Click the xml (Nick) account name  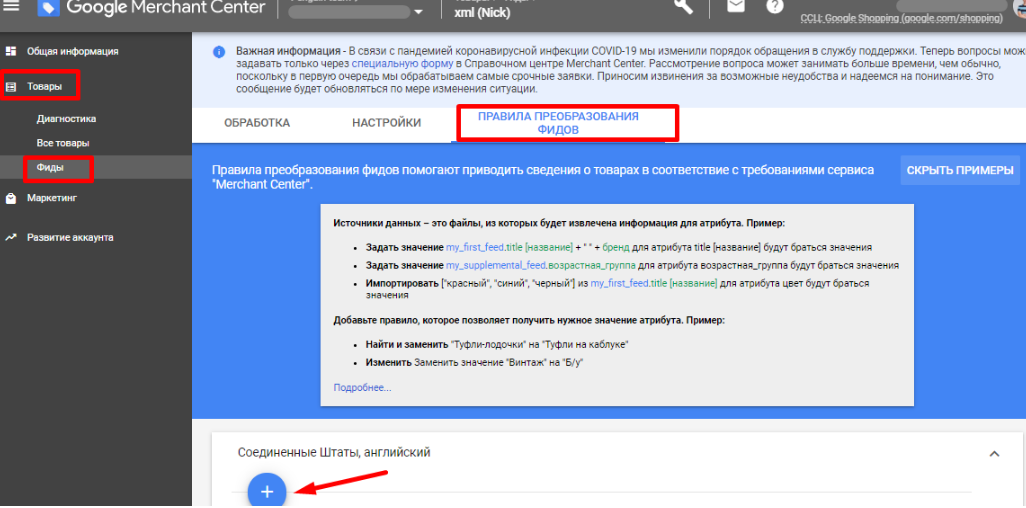coord(482,12)
